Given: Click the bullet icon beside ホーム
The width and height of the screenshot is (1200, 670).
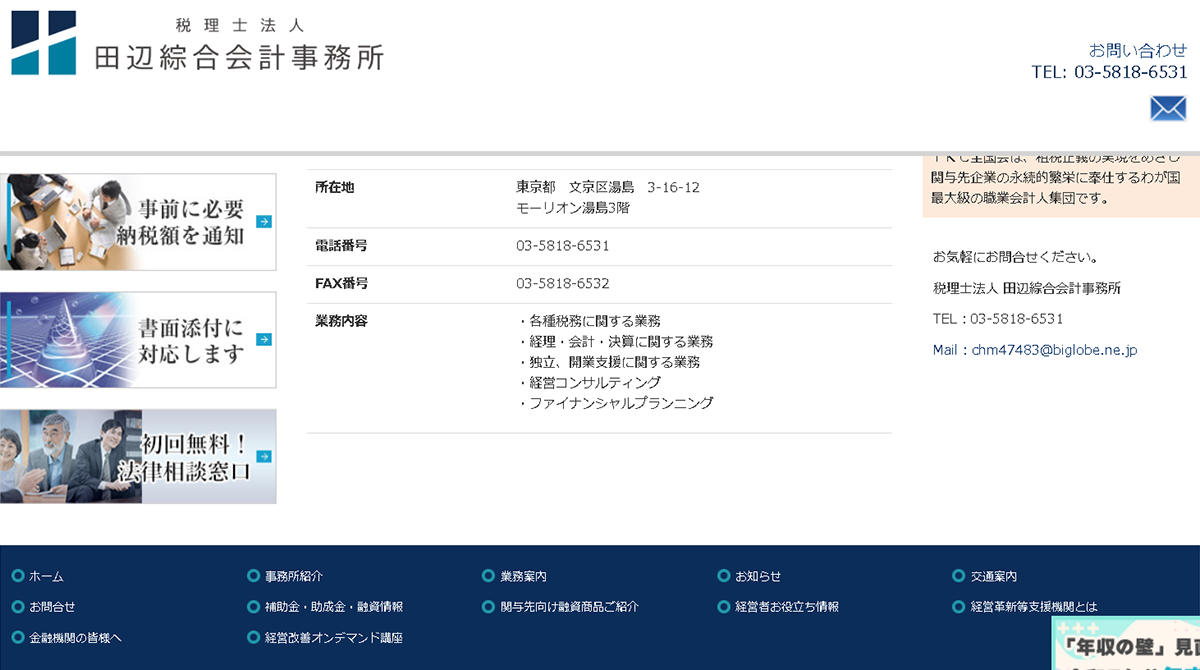Looking at the screenshot, I should pos(17,576).
